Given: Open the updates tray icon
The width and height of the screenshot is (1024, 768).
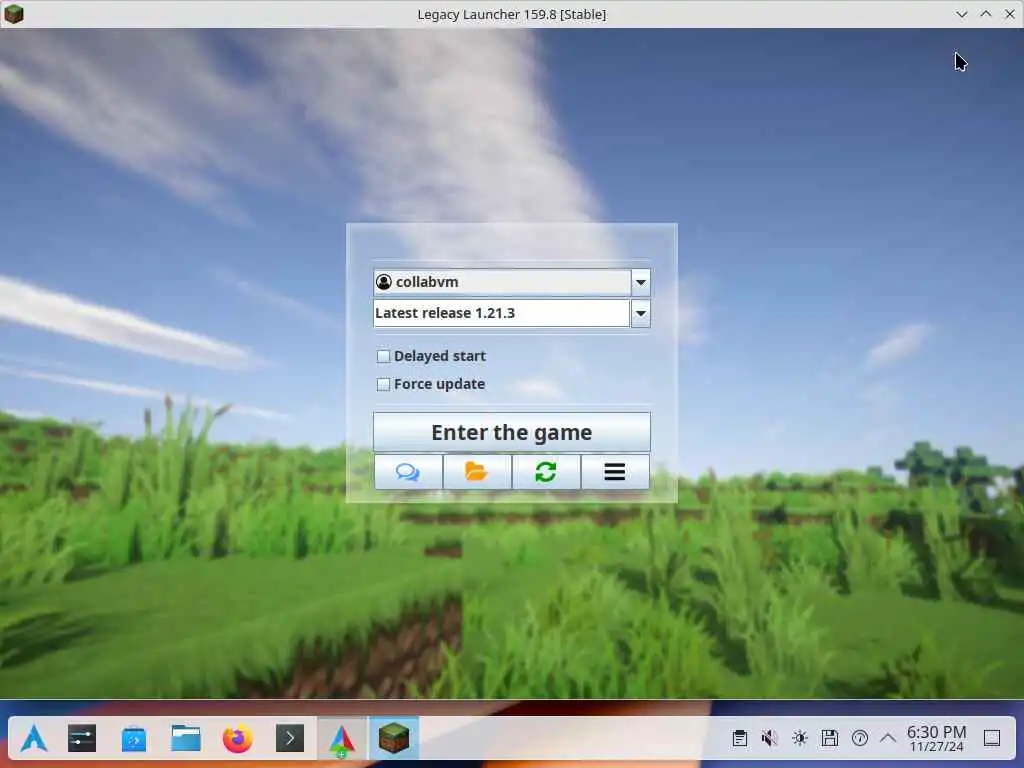Looking at the screenshot, I should 860,738.
